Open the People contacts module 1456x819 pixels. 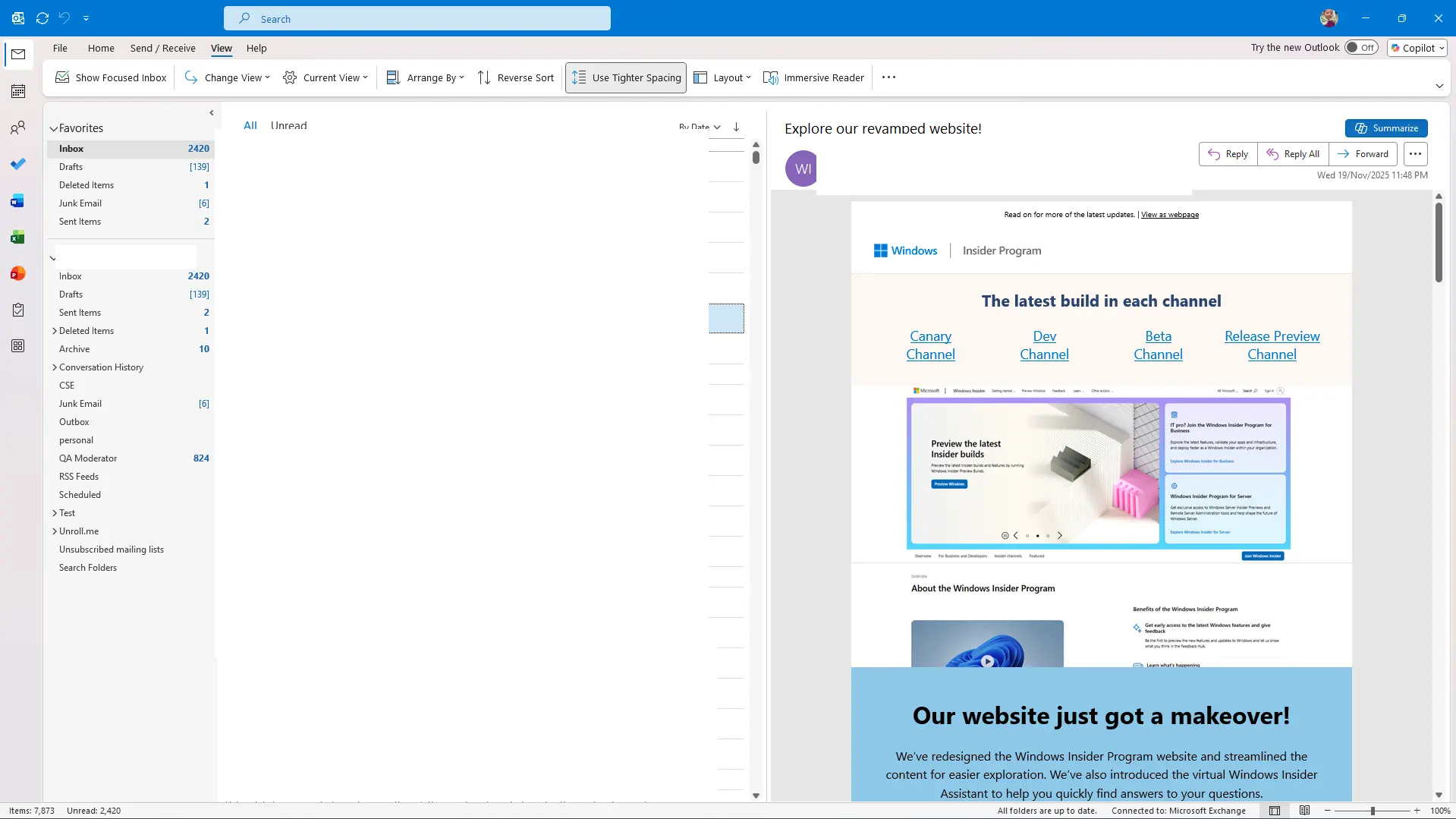pos(18,128)
